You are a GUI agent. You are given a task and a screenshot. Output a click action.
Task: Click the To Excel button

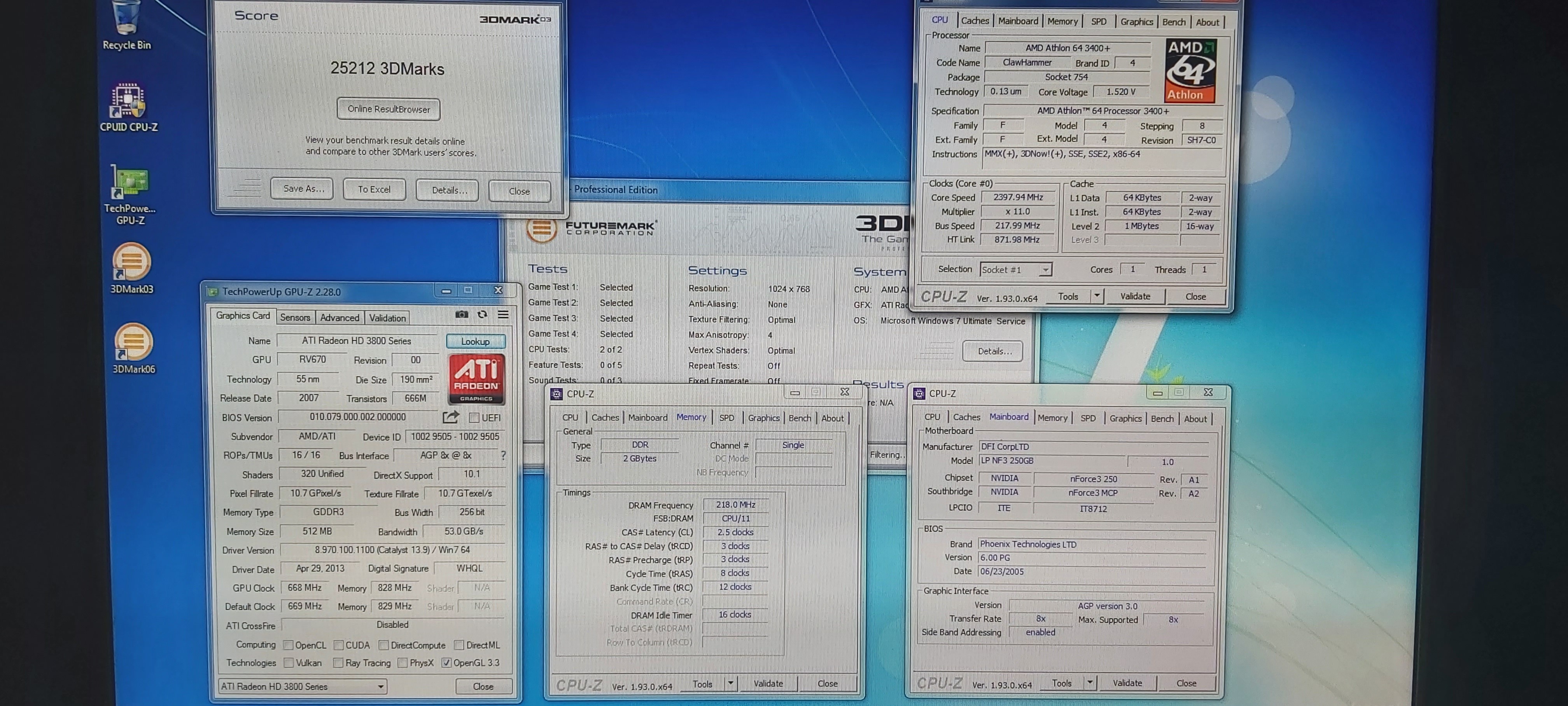(x=374, y=190)
